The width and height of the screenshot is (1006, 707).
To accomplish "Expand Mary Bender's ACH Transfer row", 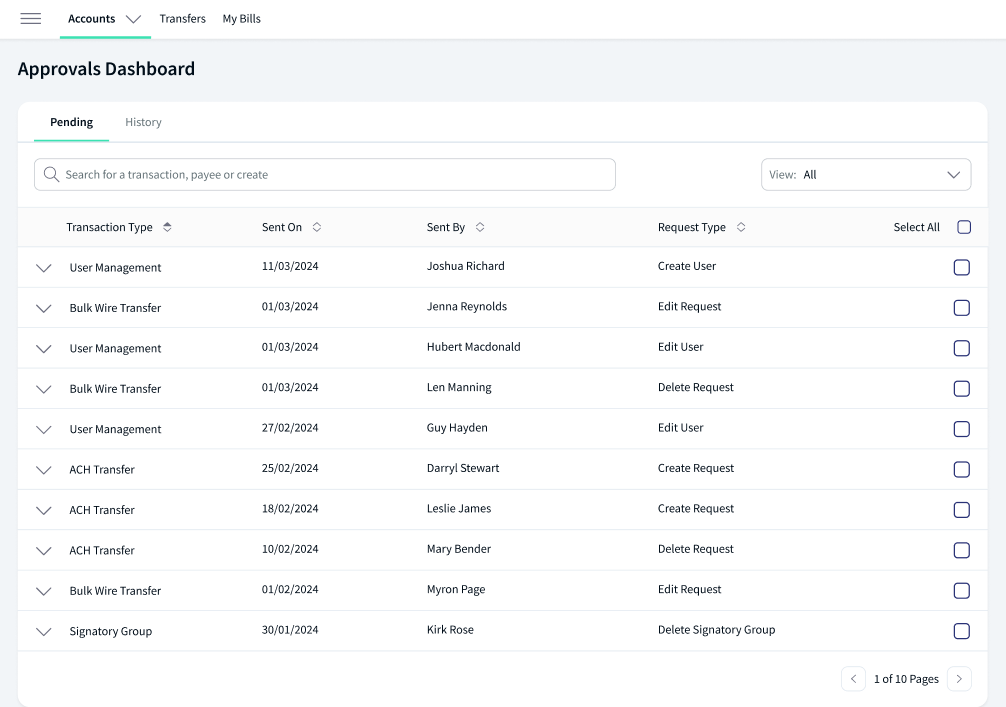I will 44,551.
